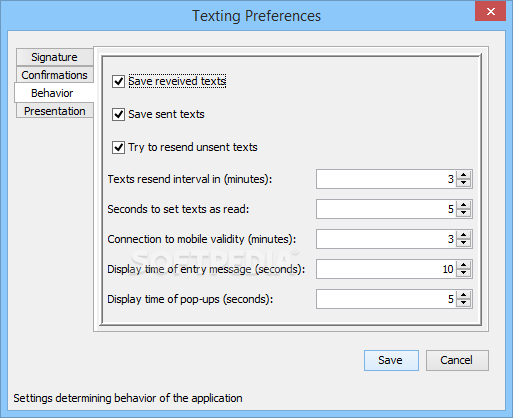This screenshot has height=418, width=513.
Task: Cancel the preferences dialog
Action: tap(457, 360)
